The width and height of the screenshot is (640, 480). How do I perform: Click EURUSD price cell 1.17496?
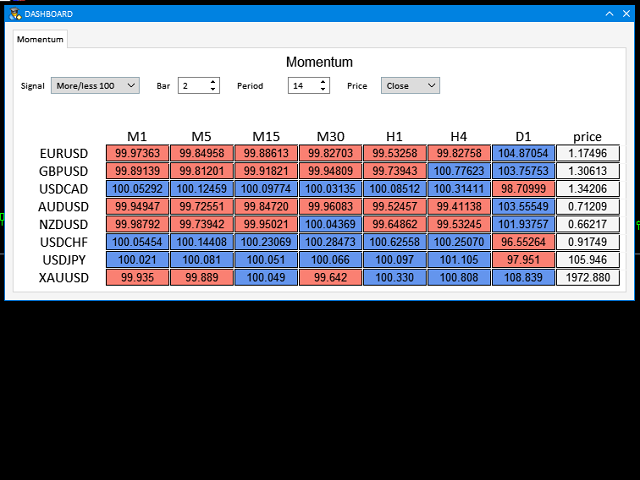pyautogui.click(x=588, y=153)
